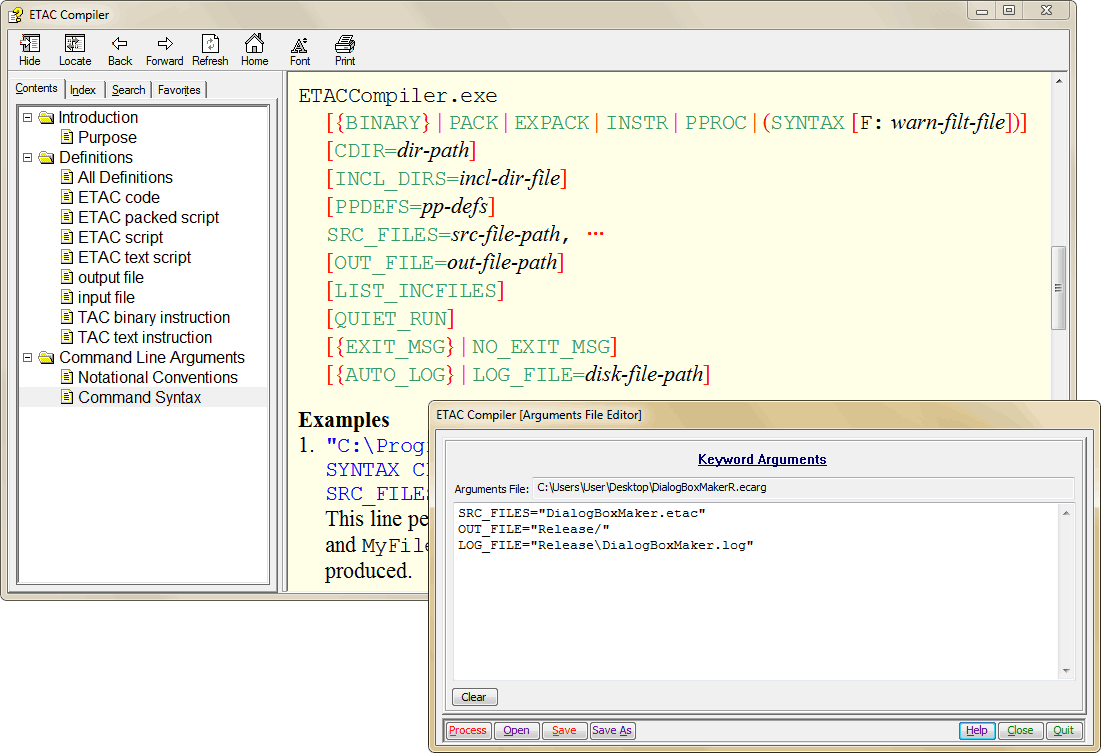
Task: Refresh the help page
Action: coord(210,49)
